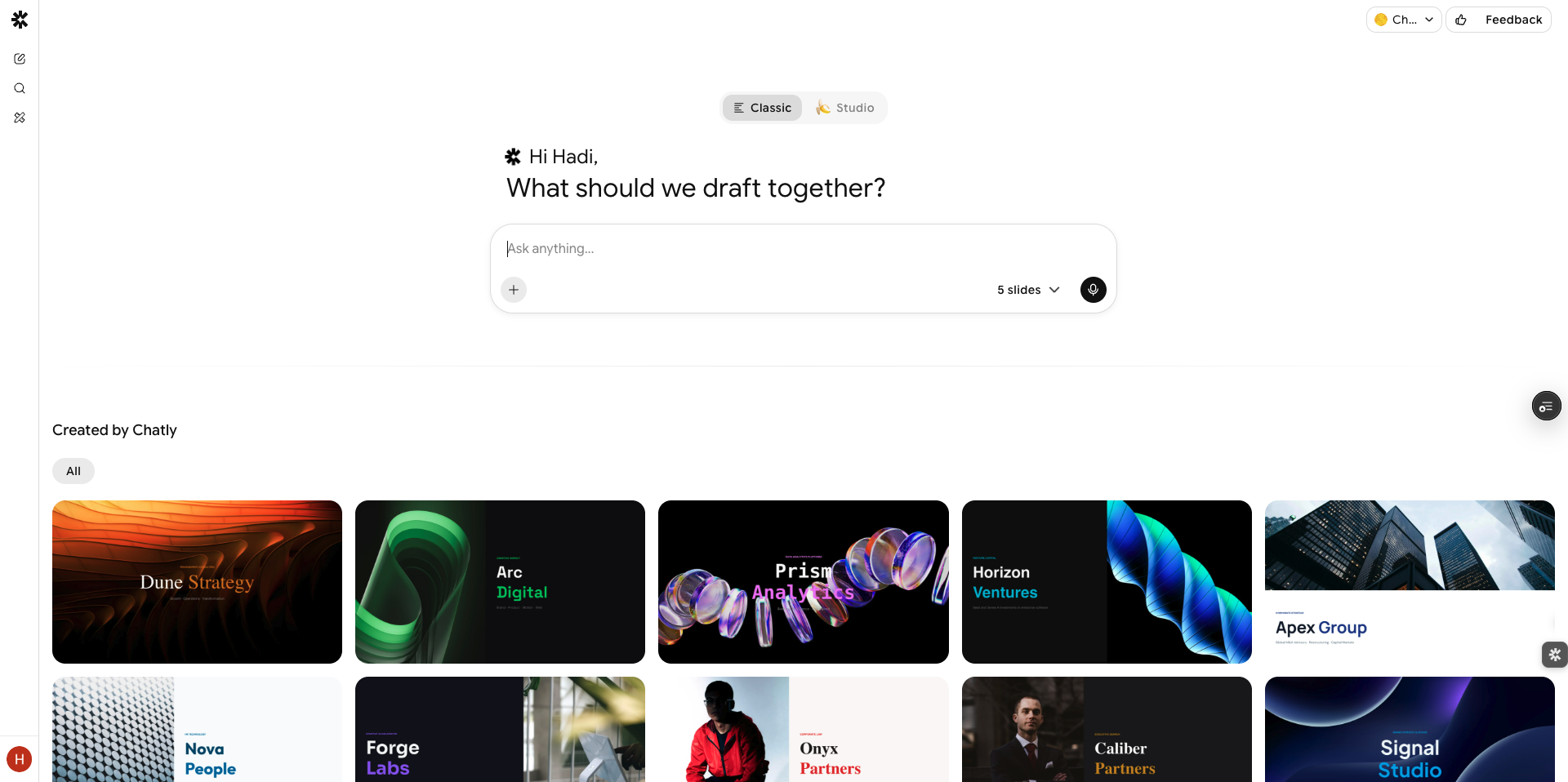This screenshot has height=782, width=1568.
Task: Open search from the sidebar magnifier icon
Action: coord(20,88)
